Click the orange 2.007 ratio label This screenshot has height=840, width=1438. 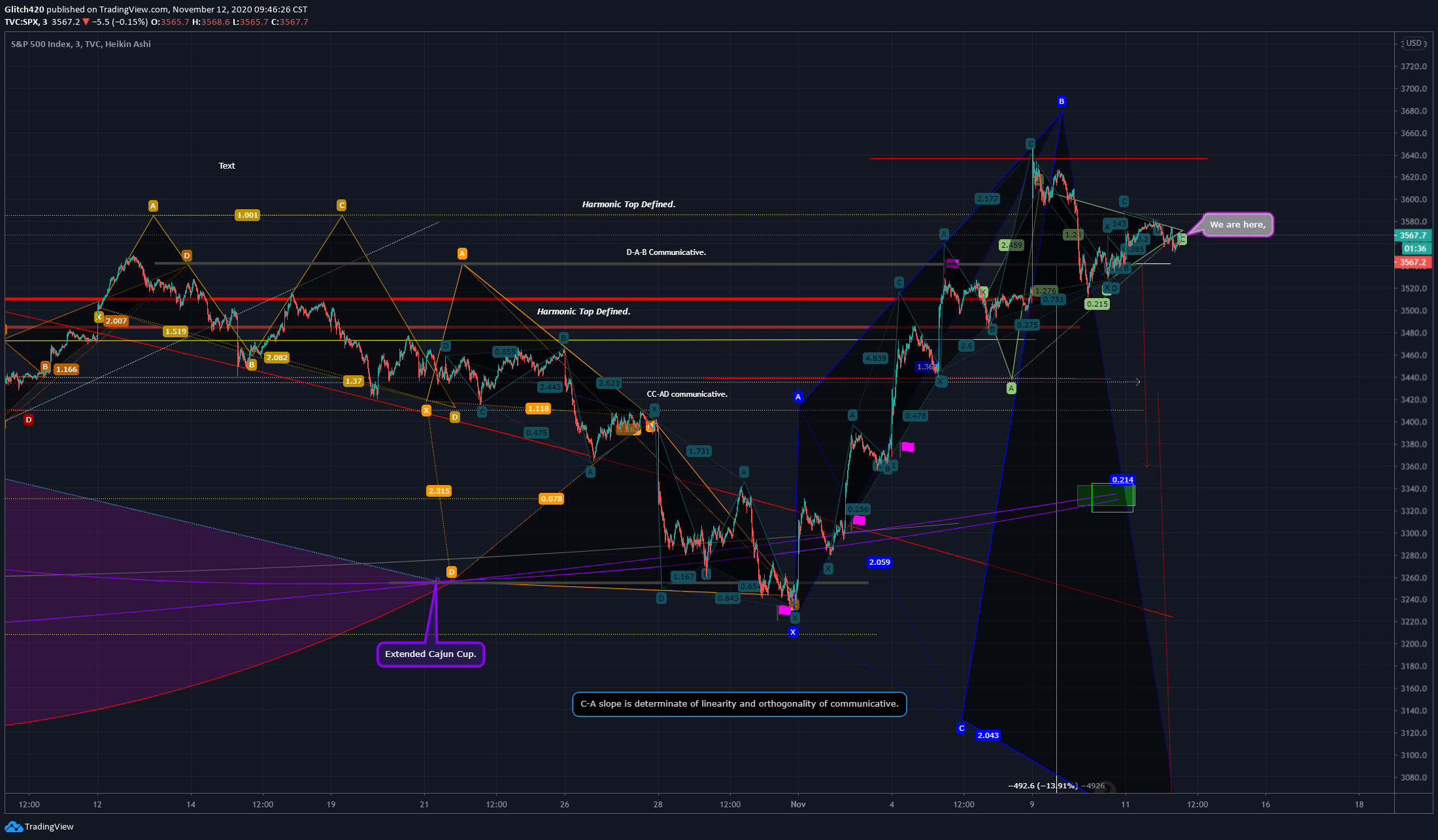pos(116,321)
